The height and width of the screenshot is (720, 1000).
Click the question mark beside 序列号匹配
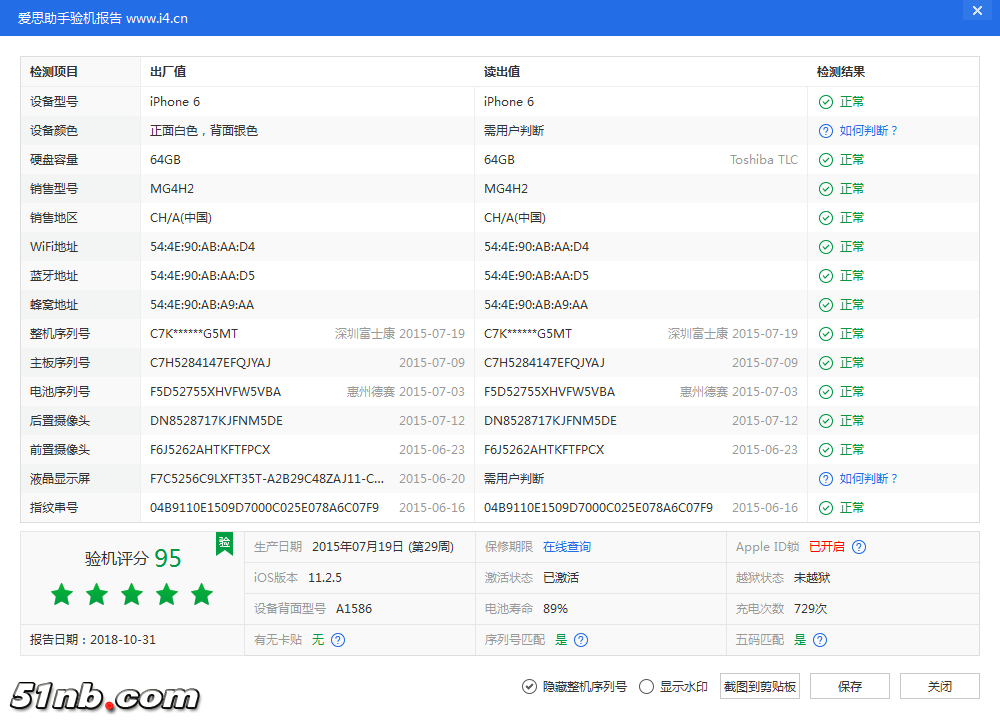(x=581, y=639)
